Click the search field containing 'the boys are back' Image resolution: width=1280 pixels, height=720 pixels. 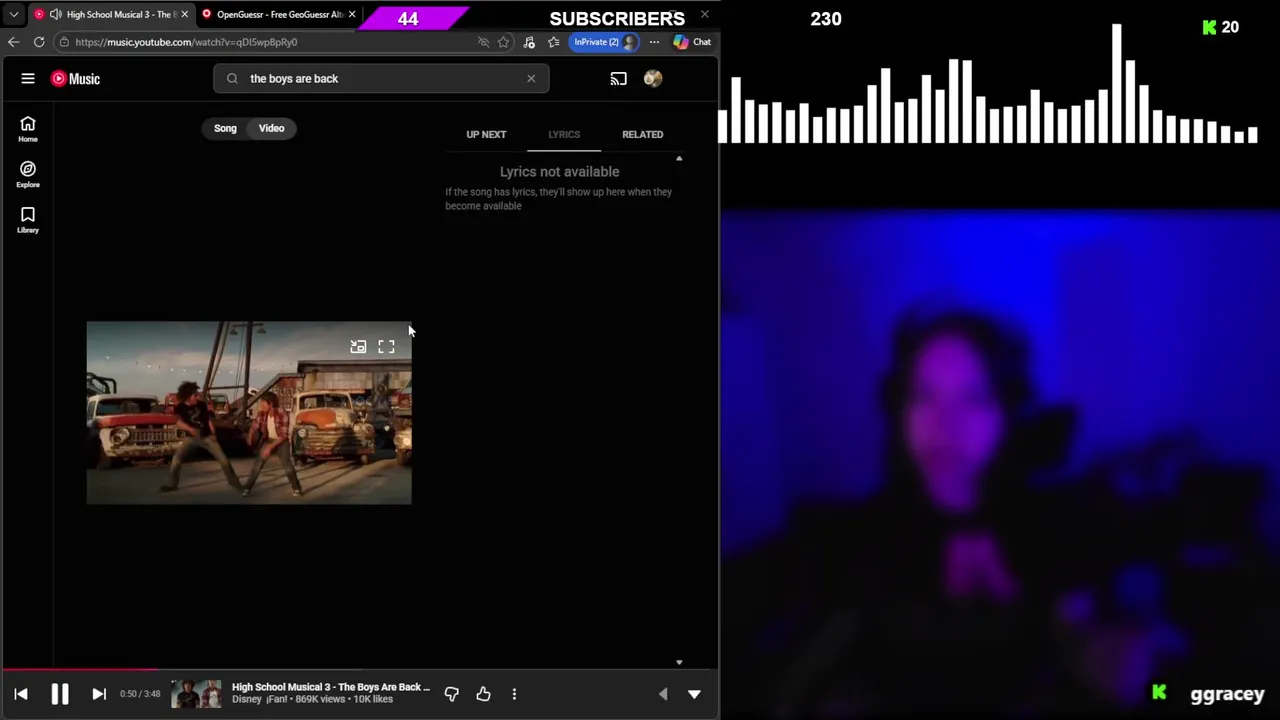(381, 78)
